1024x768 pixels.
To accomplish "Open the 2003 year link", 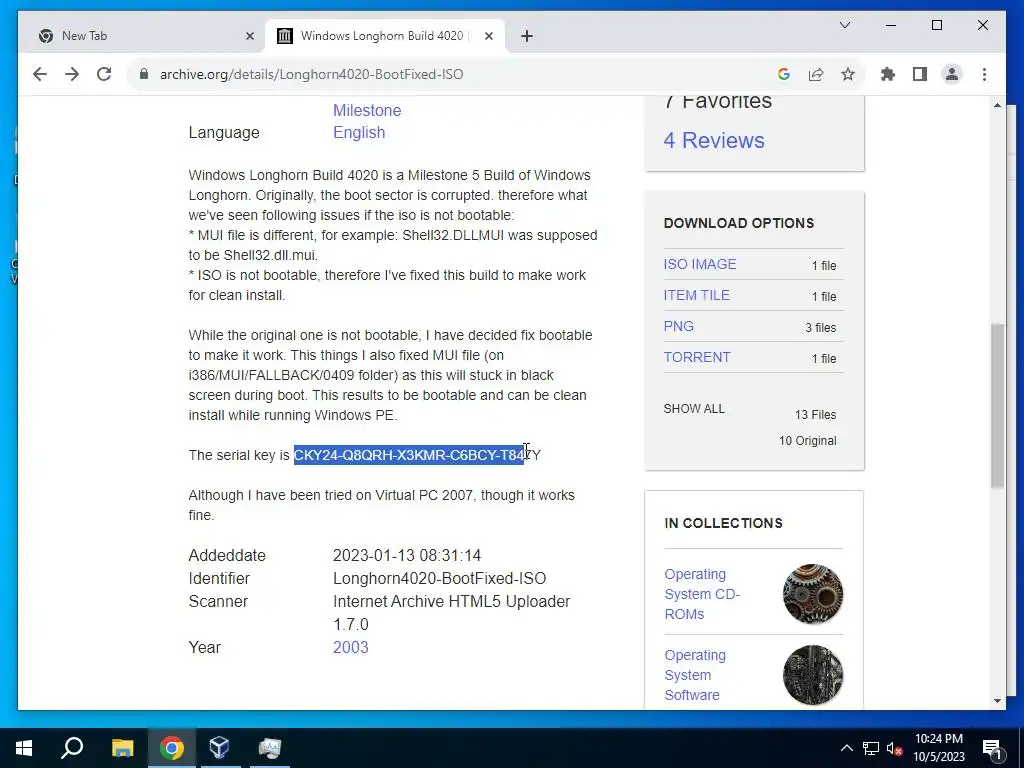I will coord(351,647).
